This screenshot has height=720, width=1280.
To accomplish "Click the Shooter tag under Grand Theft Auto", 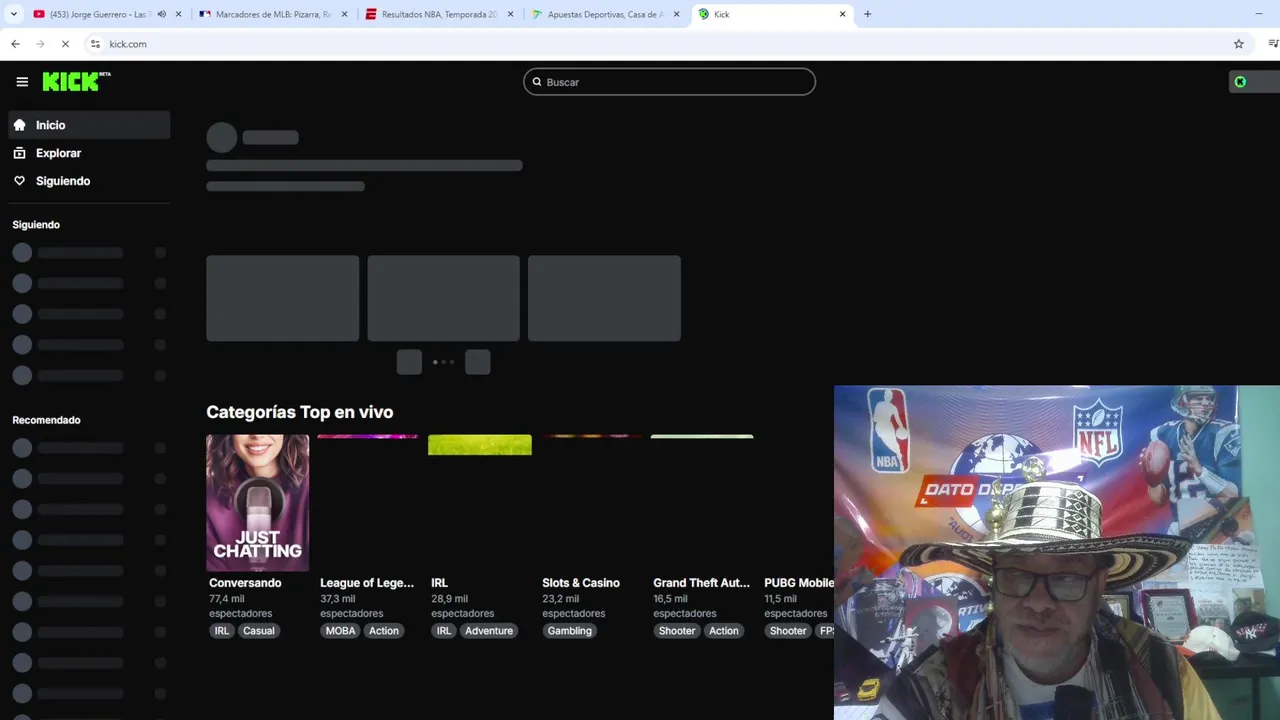I will (677, 631).
